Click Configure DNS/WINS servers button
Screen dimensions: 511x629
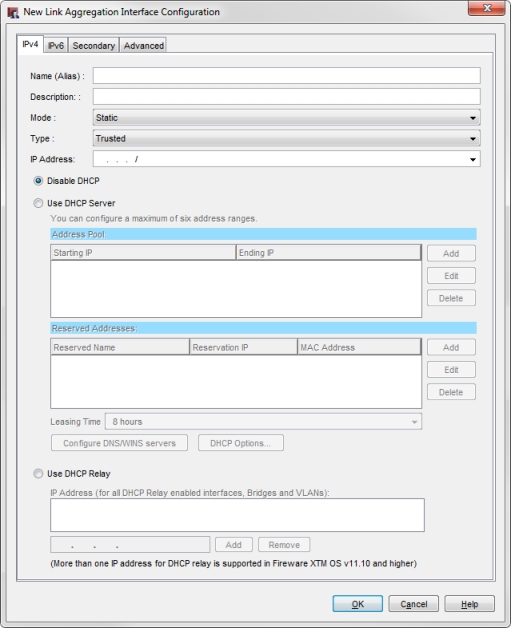[119, 443]
